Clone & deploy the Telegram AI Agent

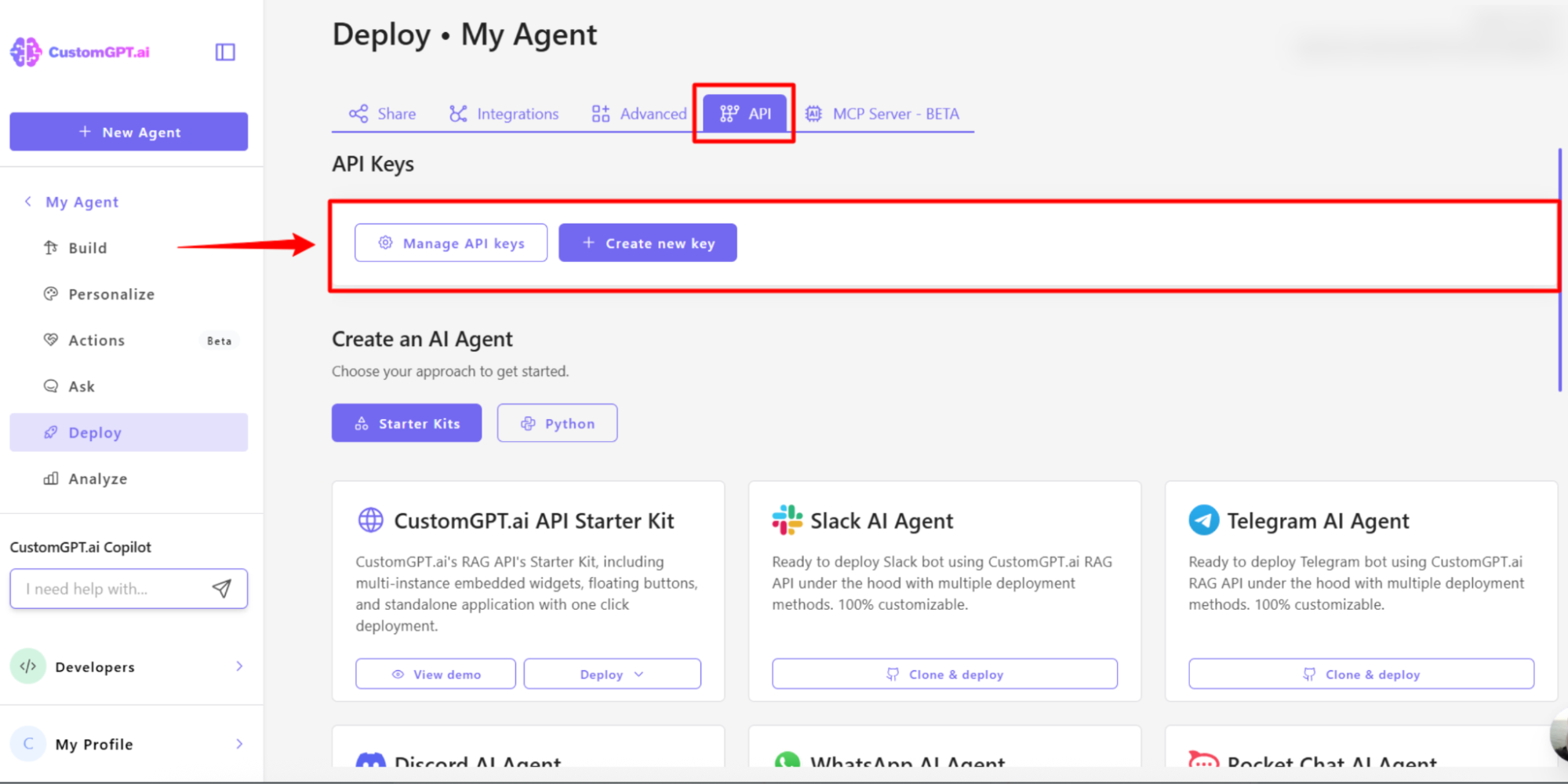(1361, 674)
